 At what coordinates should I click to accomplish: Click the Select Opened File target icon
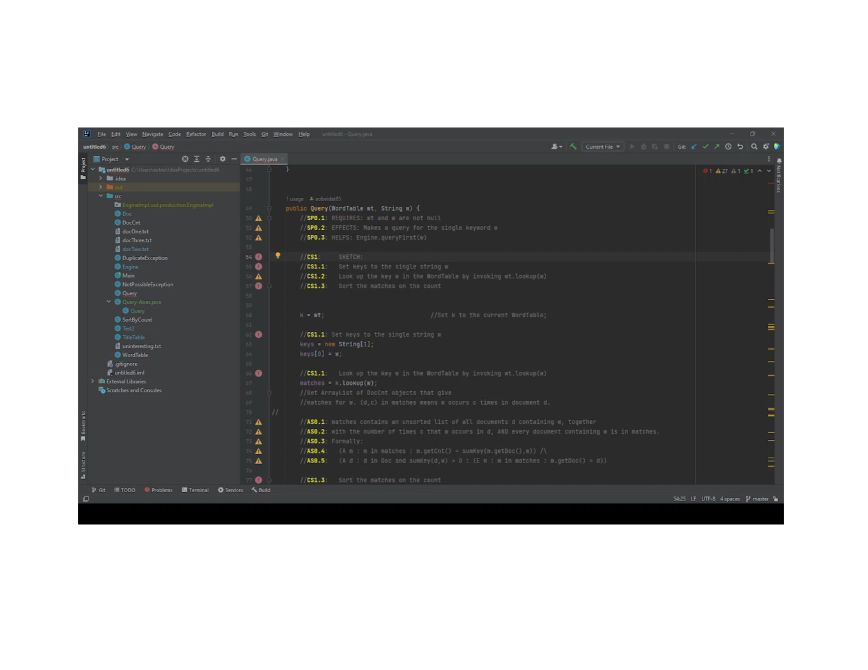(x=185, y=159)
